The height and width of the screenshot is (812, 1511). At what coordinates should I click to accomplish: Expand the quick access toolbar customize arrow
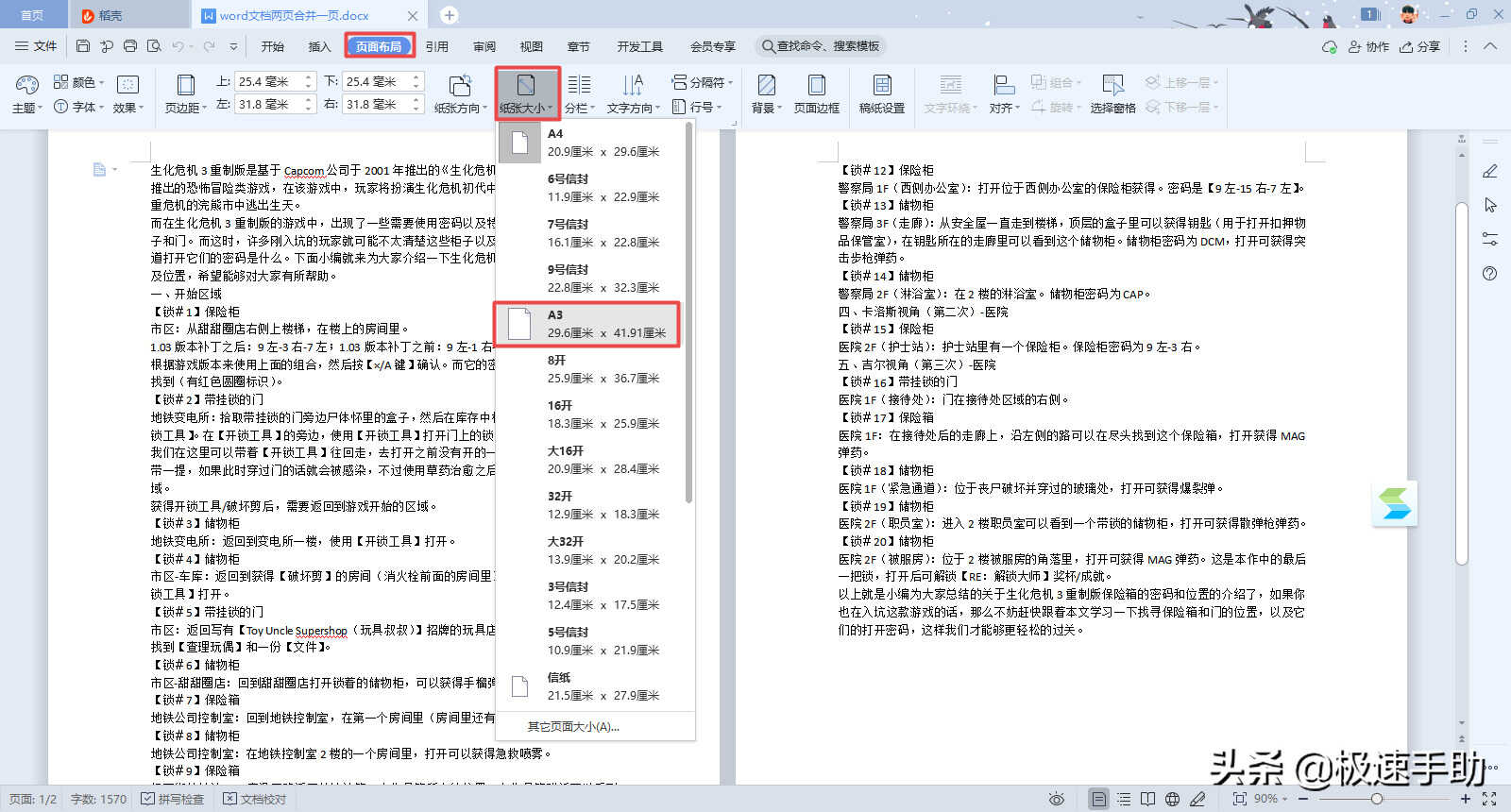(235, 46)
